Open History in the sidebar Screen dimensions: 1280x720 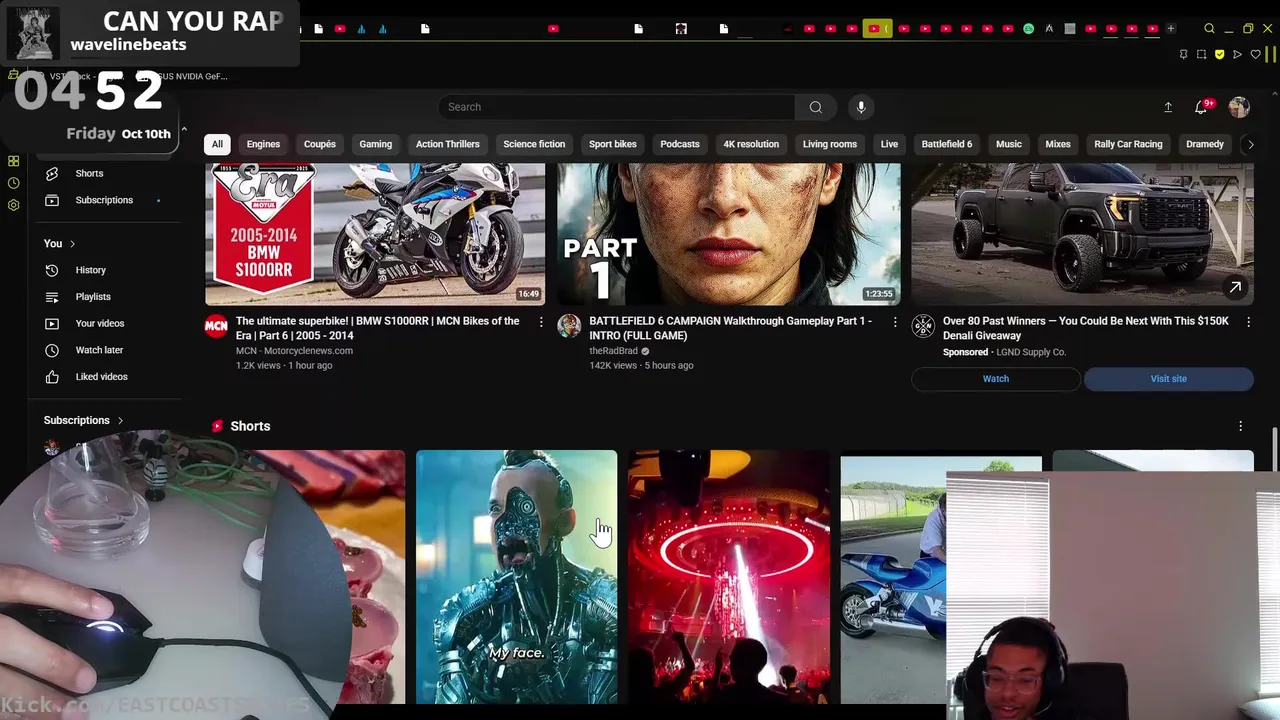coord(105,270)
